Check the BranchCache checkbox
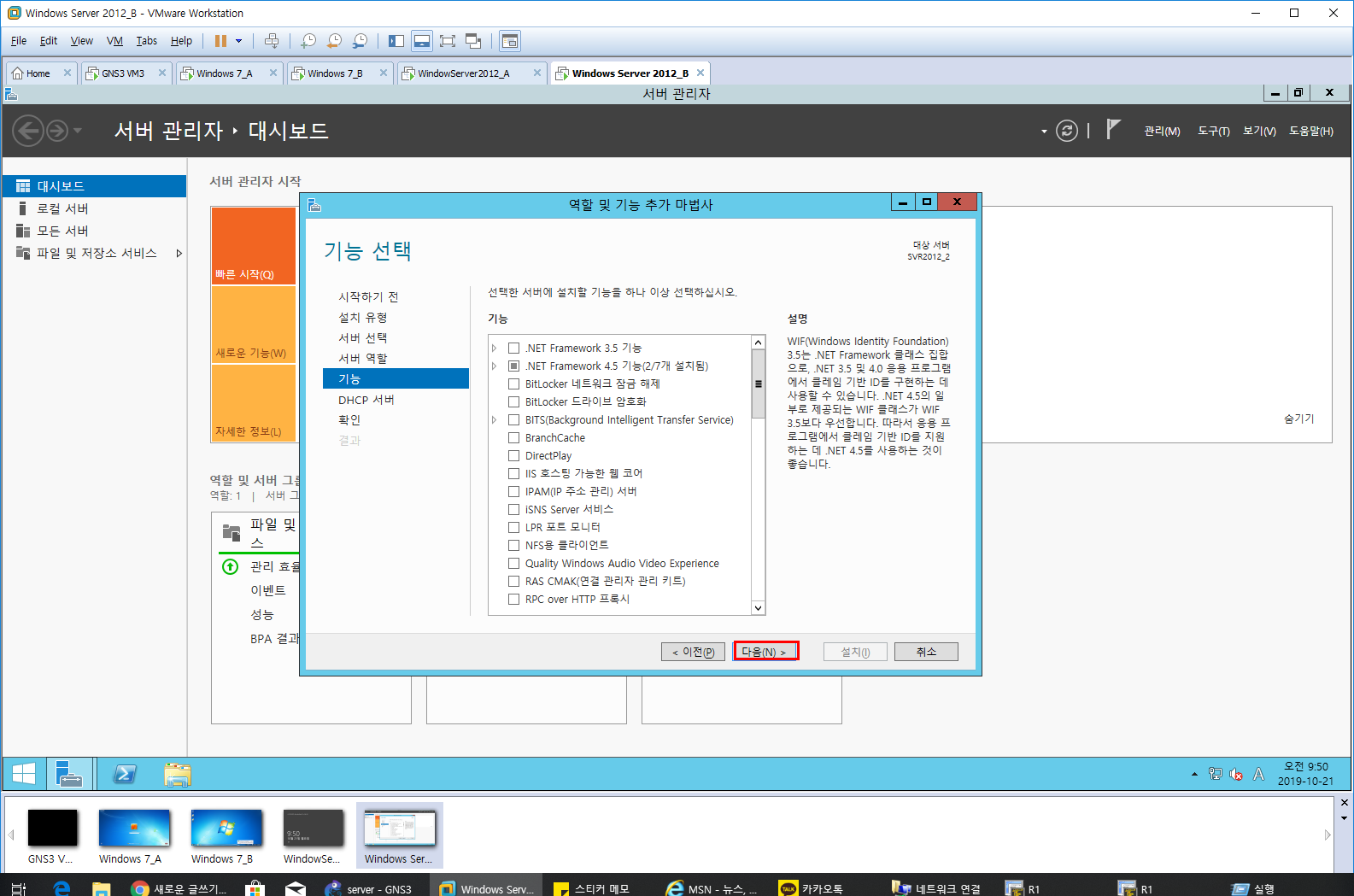 (513, 437)
